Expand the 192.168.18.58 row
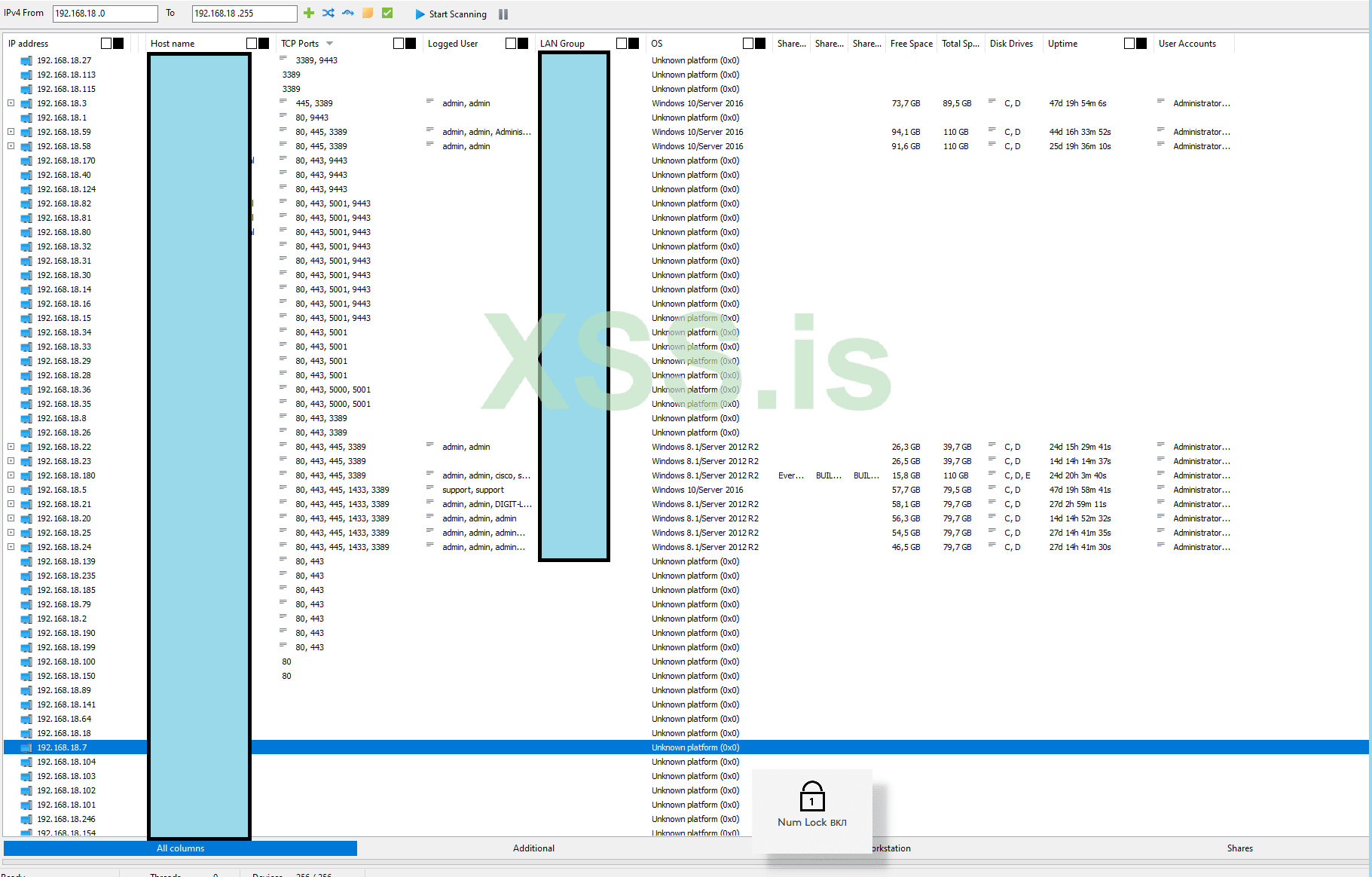This screenshot has height=877, width=1372. [x=11, y=146]
